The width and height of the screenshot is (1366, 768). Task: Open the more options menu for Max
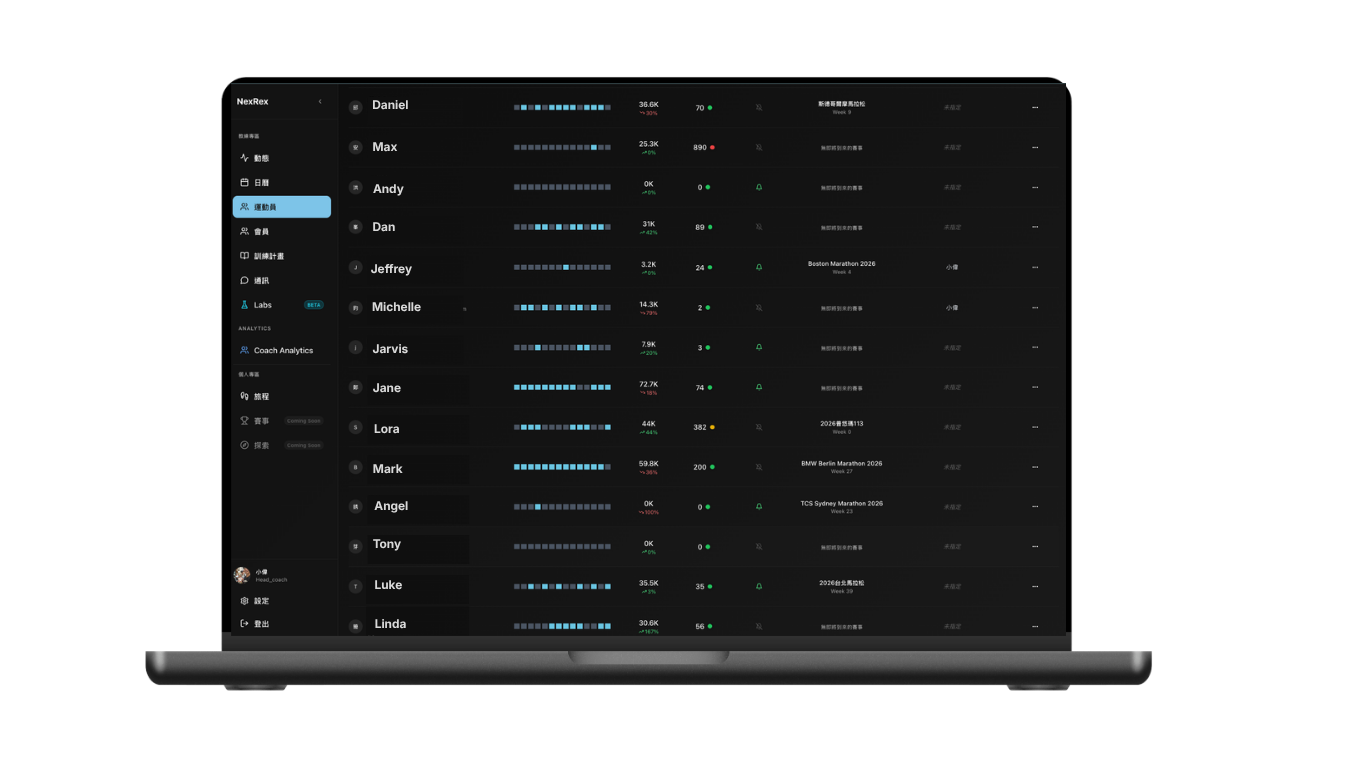[x=1035, y=147]
